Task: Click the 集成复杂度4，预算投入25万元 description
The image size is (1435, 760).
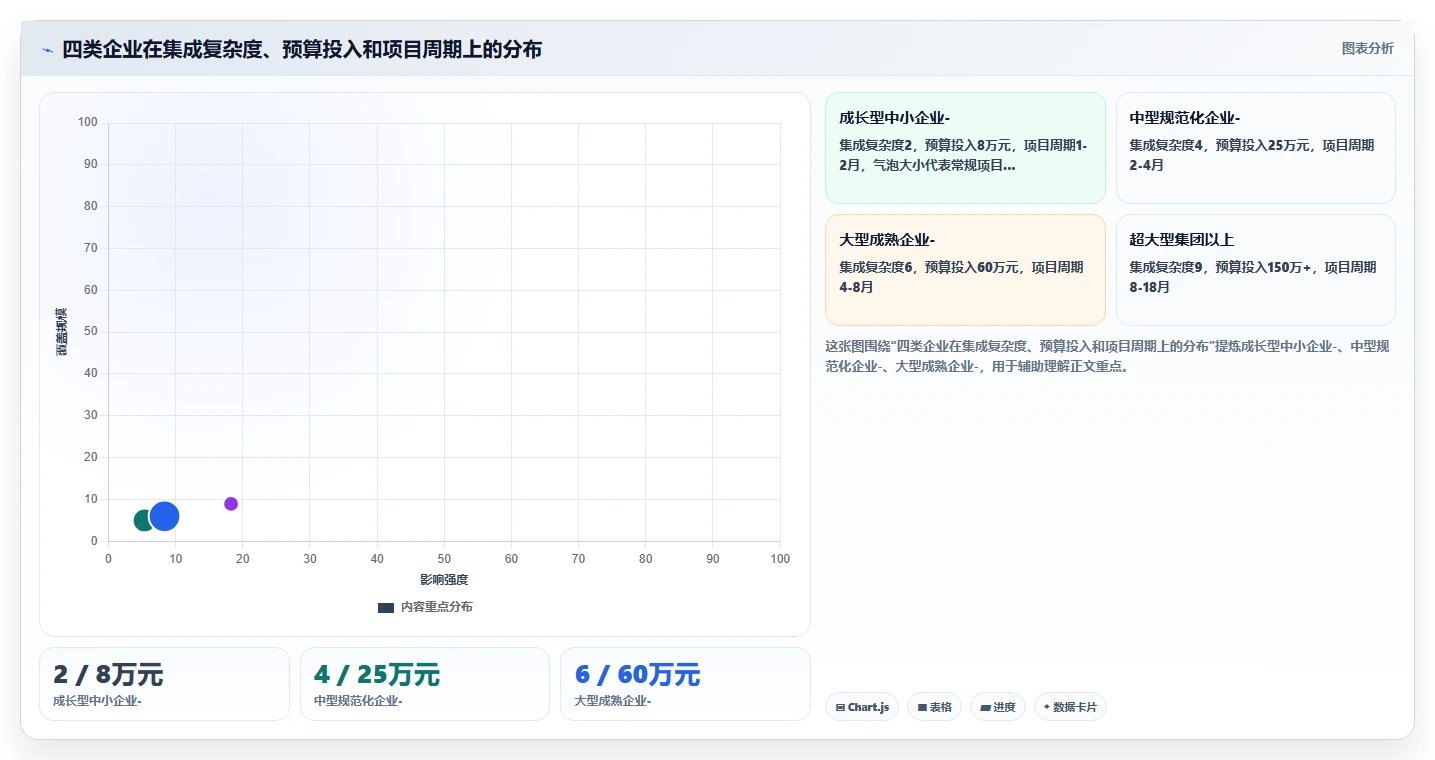Action: coord(1252,155)
